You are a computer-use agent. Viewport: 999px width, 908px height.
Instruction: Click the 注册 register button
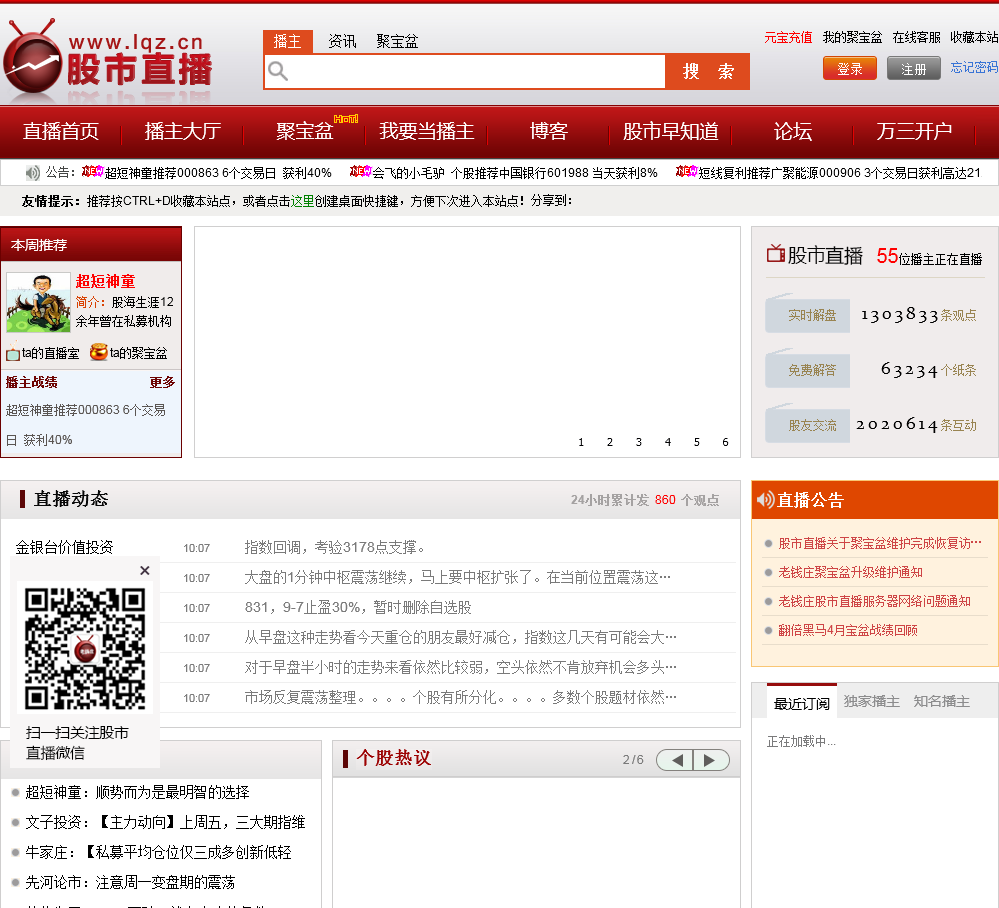pos(914,69)
